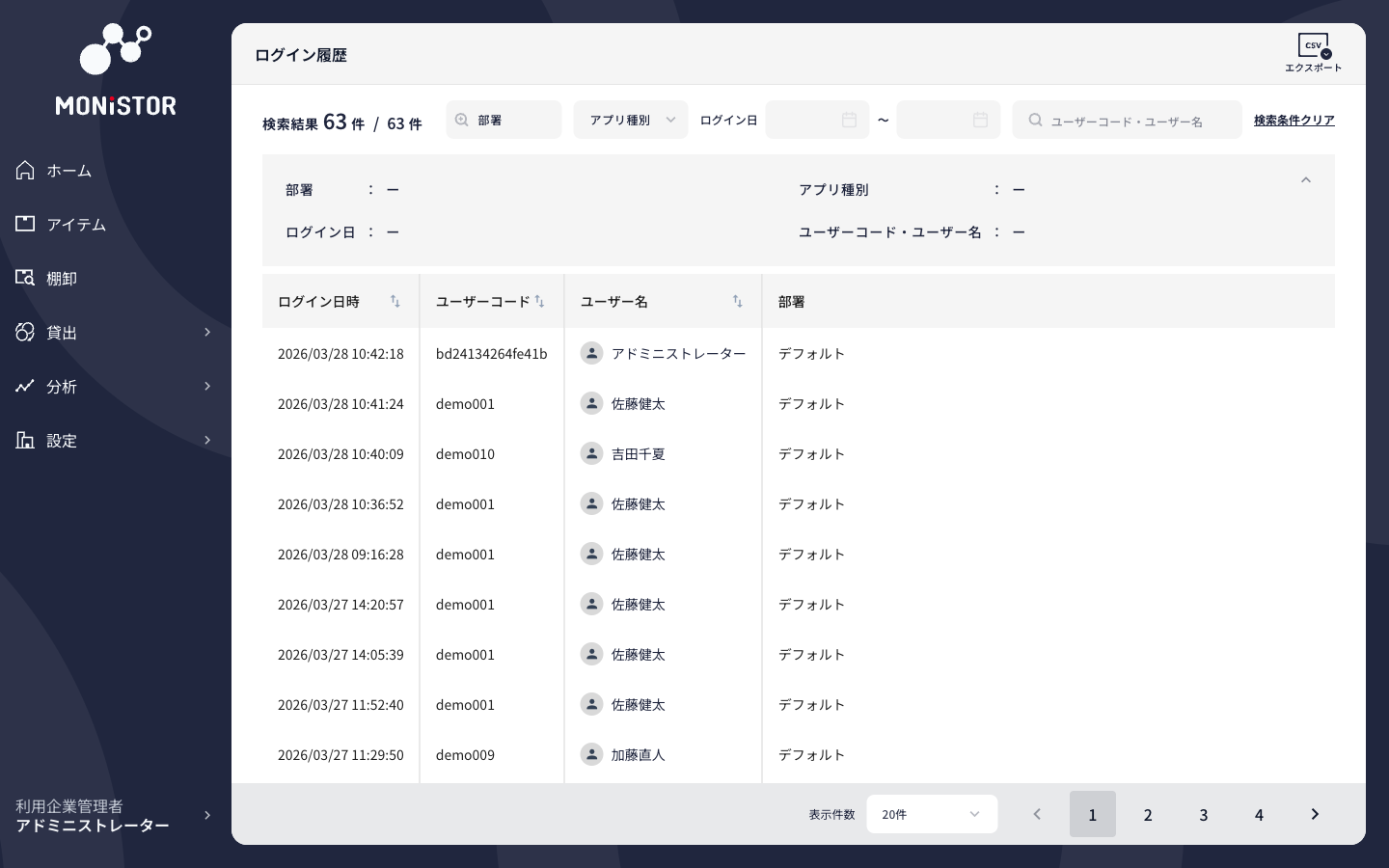1389x868 pixels.
Task: Click the calendar icon in the ログイン日 field
Action: 849,120
